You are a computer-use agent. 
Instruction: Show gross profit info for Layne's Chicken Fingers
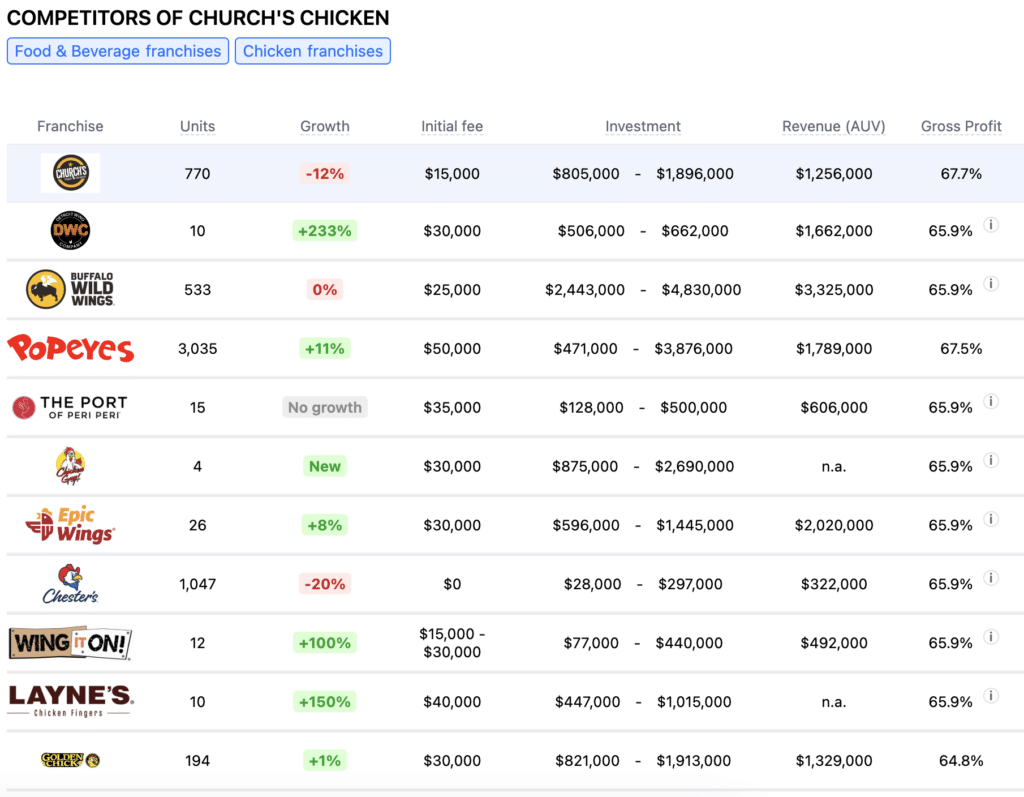(x=991, y=695)
